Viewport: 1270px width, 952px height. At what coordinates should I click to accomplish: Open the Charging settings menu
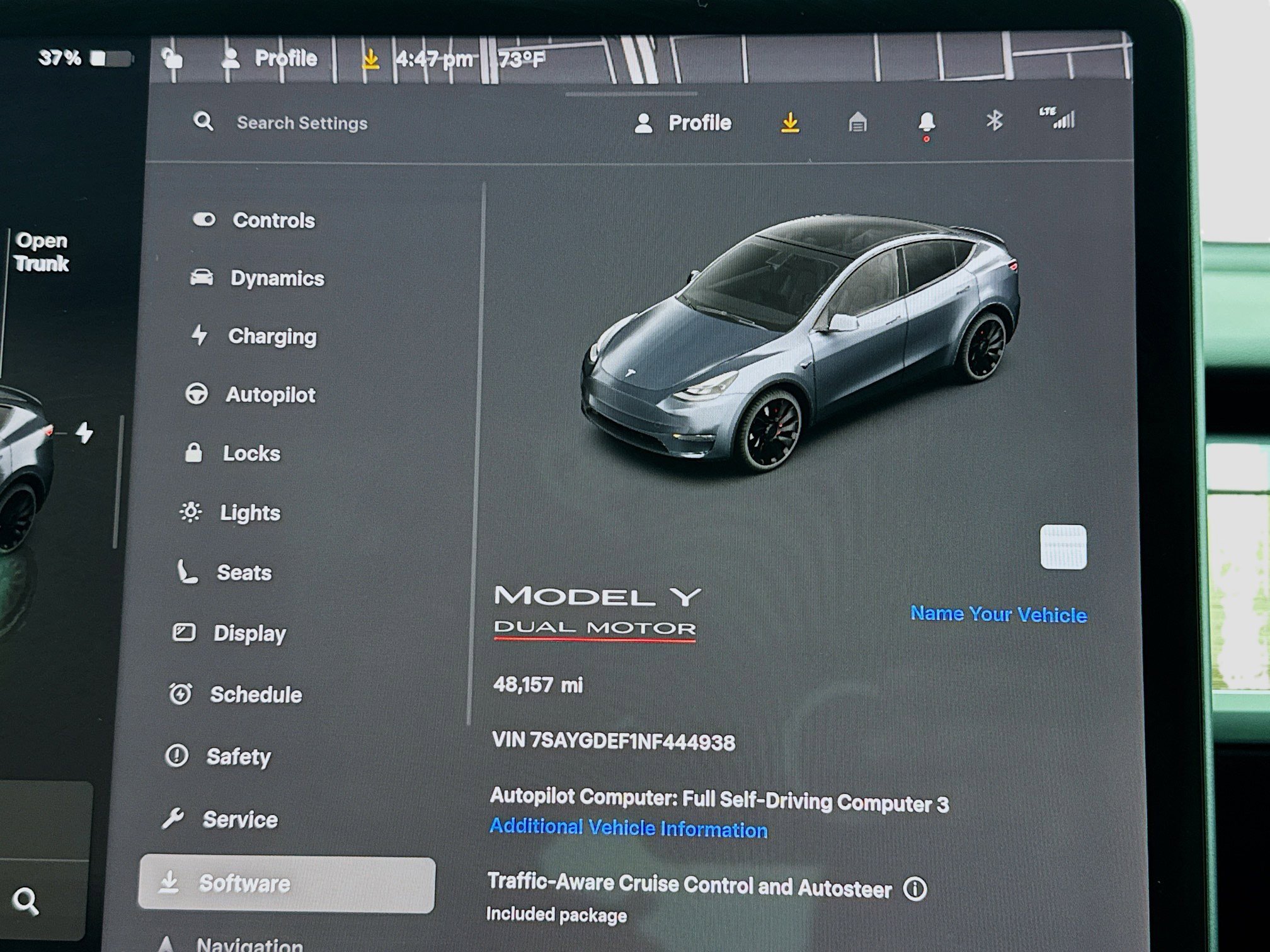click(253, 336)
